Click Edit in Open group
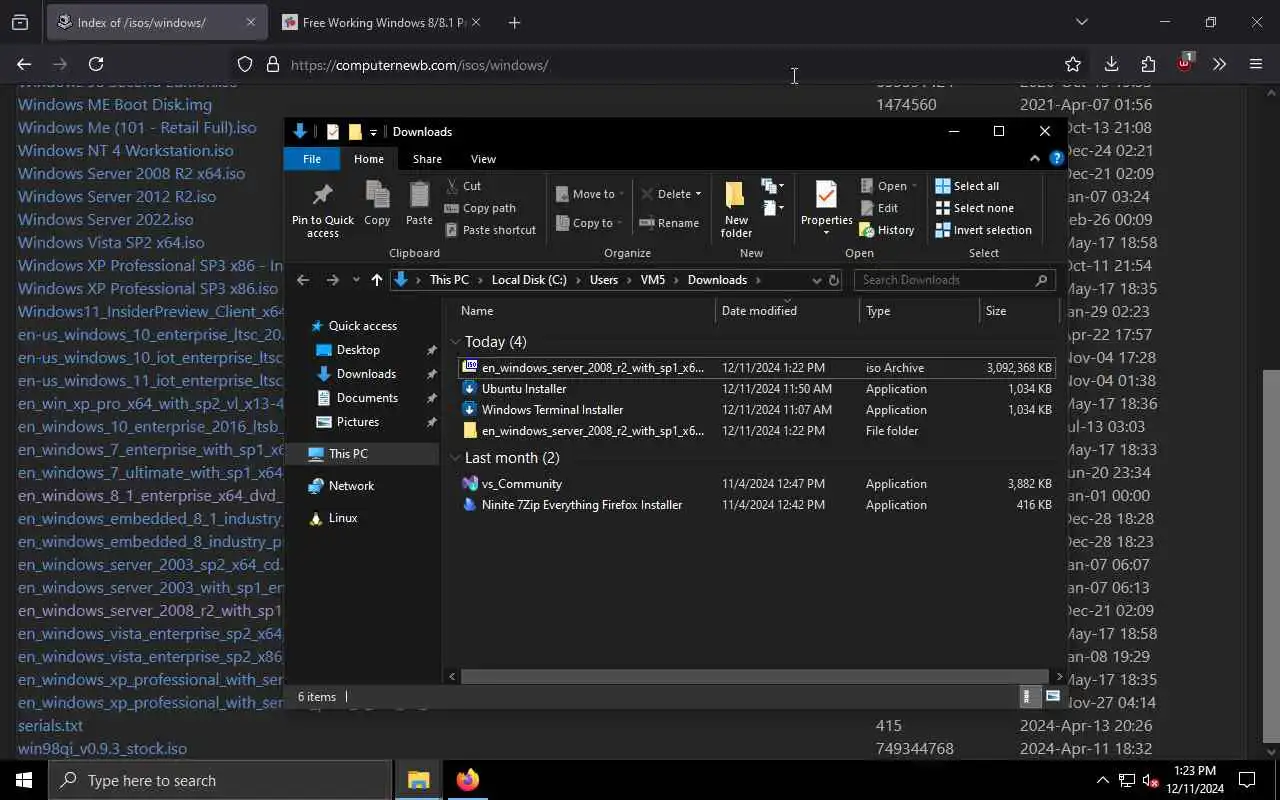1280x800 pixels. pyautogui.click(x=879, y=208)
